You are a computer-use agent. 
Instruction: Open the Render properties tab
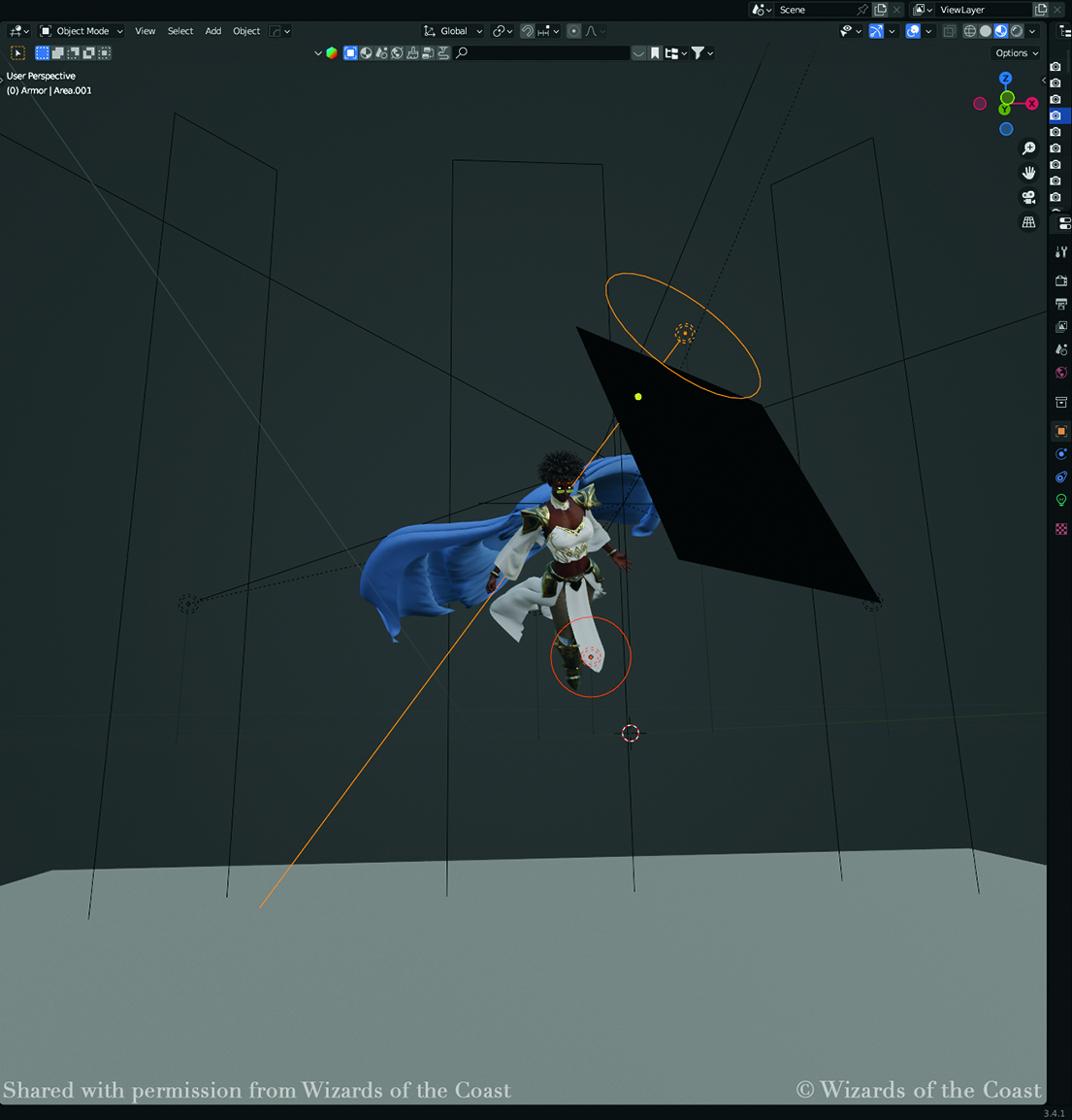click(x=1061, y=280)
